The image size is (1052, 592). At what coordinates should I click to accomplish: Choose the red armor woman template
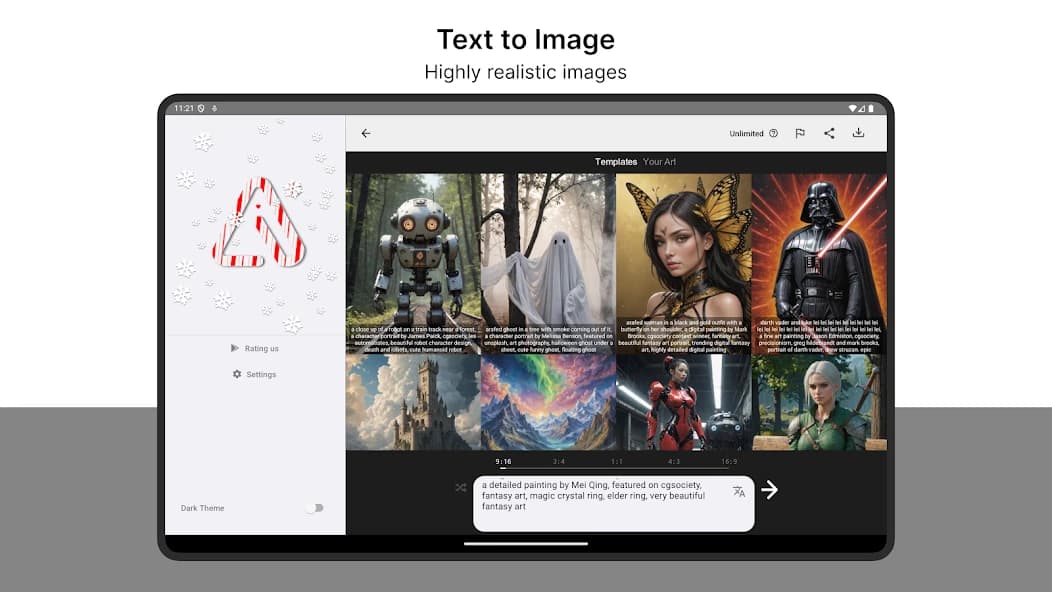pyautogui.click(x=684, y=403)
